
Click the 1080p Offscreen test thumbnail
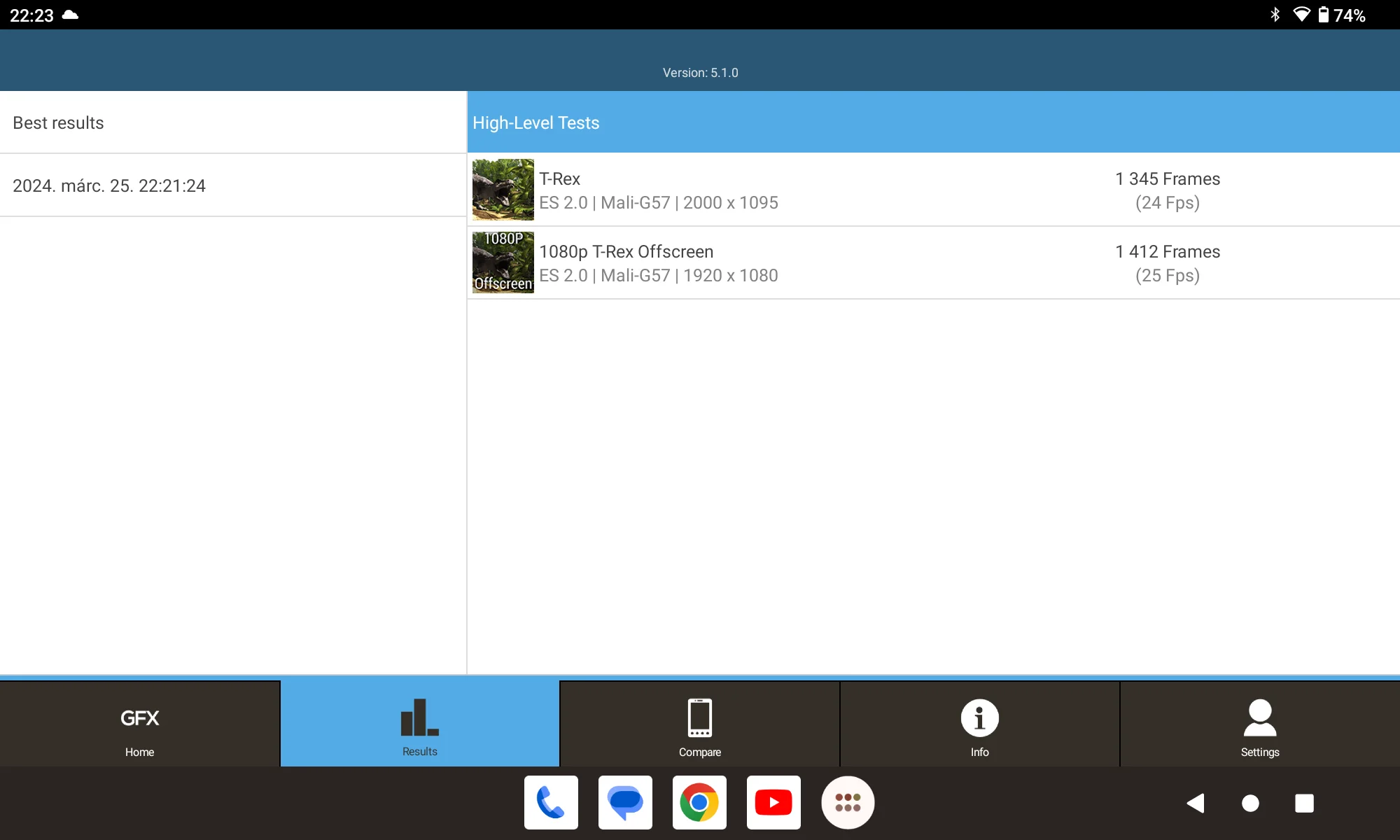503,262
